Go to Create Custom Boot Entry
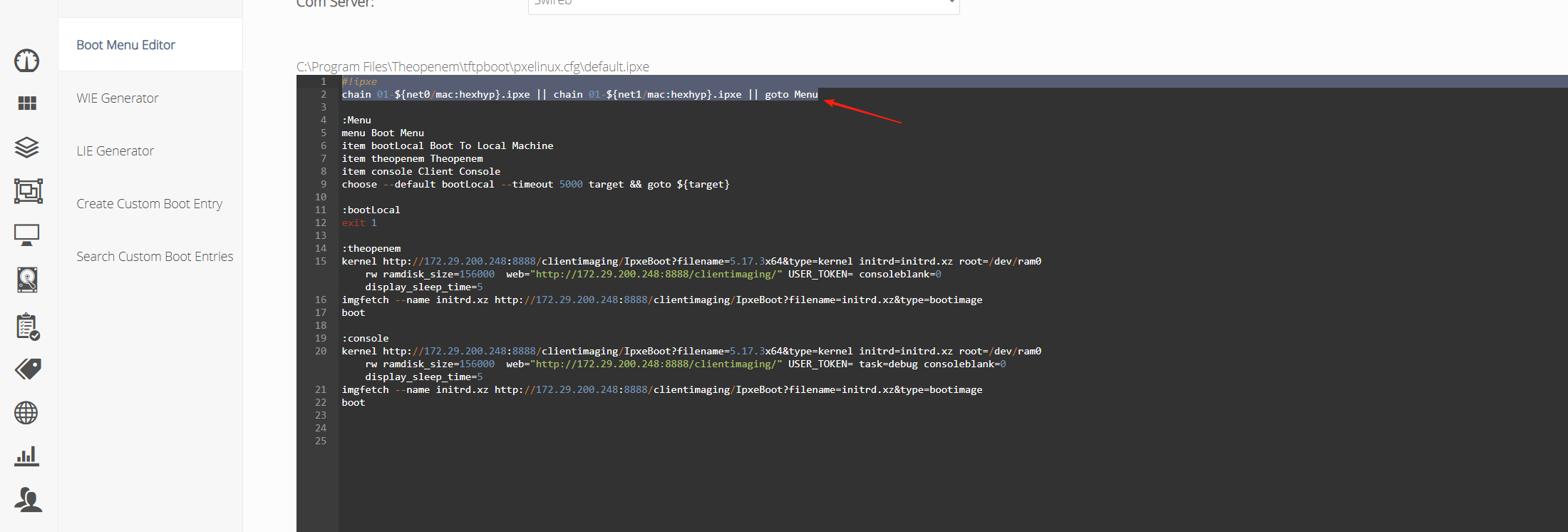Image resolution: width=1568 pixels, height=532 pixels. (150, 204)
